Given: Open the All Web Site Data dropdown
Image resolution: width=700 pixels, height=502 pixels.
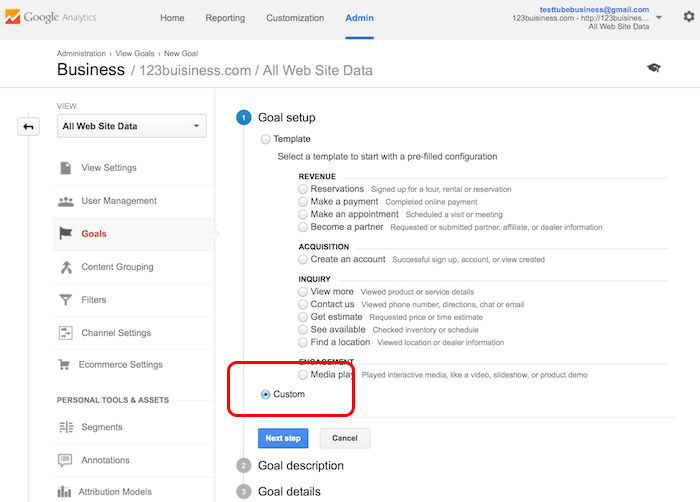Looking at the screenshot, I should click(x=132, y=126).
